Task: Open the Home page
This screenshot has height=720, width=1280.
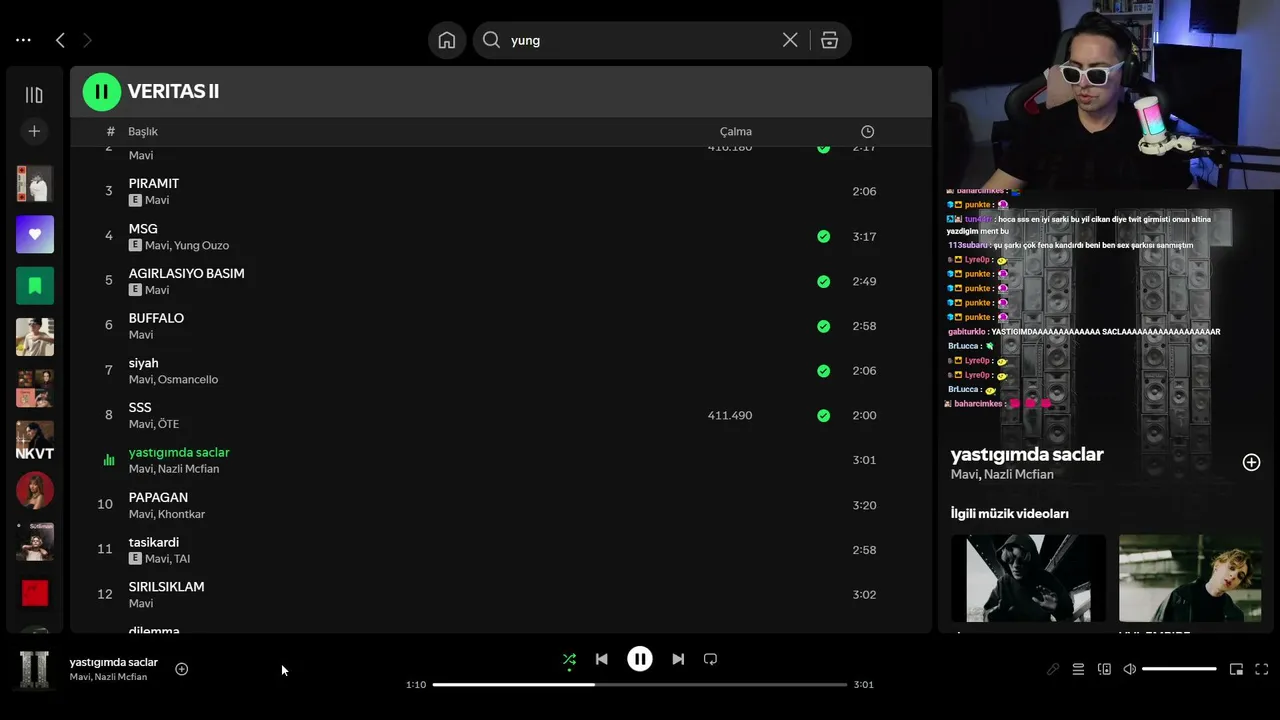Action: 447,40
